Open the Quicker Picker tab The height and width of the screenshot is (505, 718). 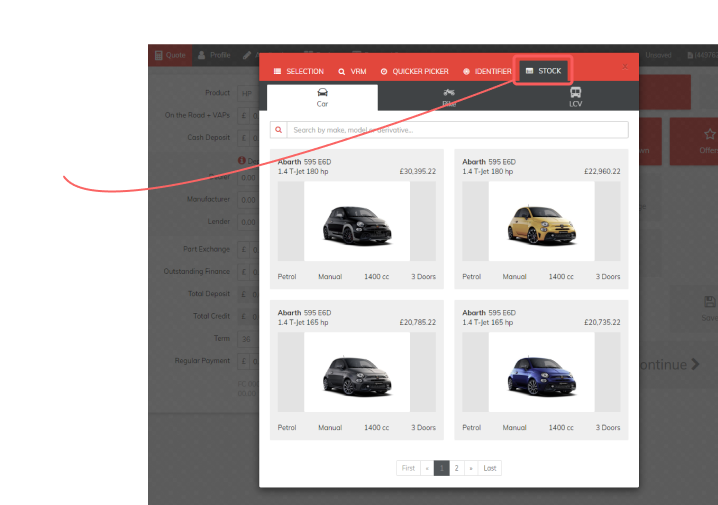point(414,71)
